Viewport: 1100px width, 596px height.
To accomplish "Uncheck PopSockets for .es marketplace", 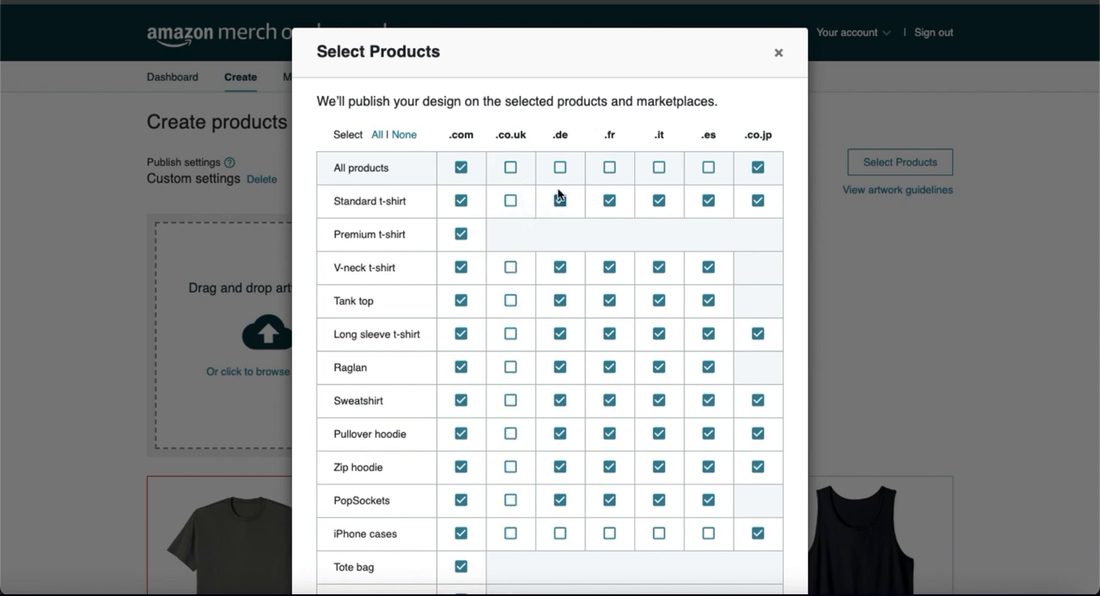I will pyautogui.click(x=709, y=500).
